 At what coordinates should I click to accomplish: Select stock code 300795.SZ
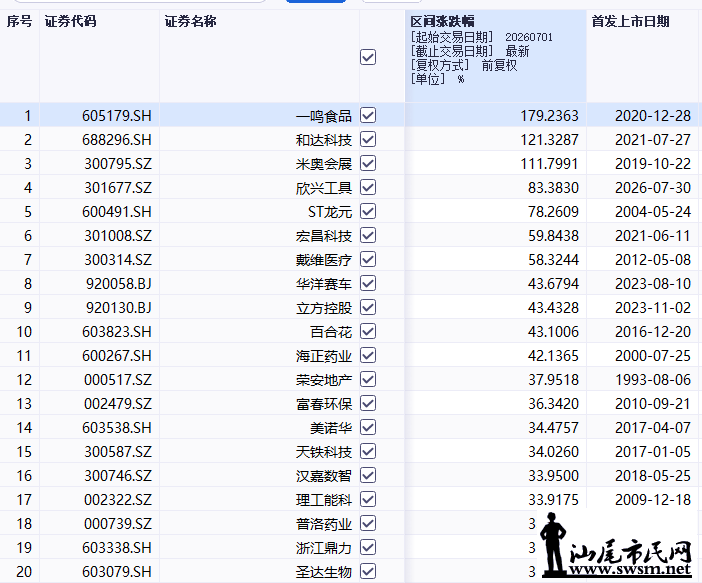point(118,164)
